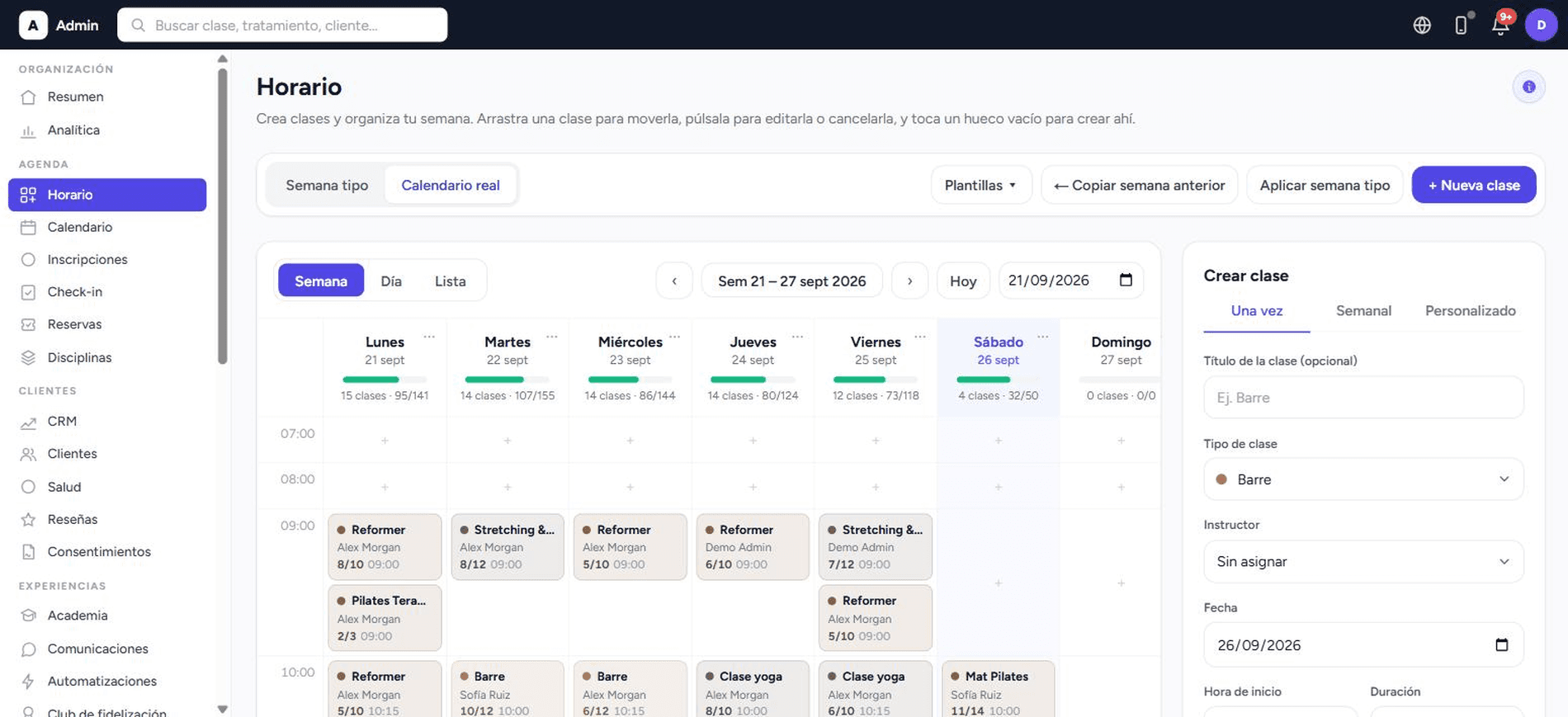This screenshot has height=717, width=1568.
Task: Click Aplicar semana tipo
Action: 1325,185
